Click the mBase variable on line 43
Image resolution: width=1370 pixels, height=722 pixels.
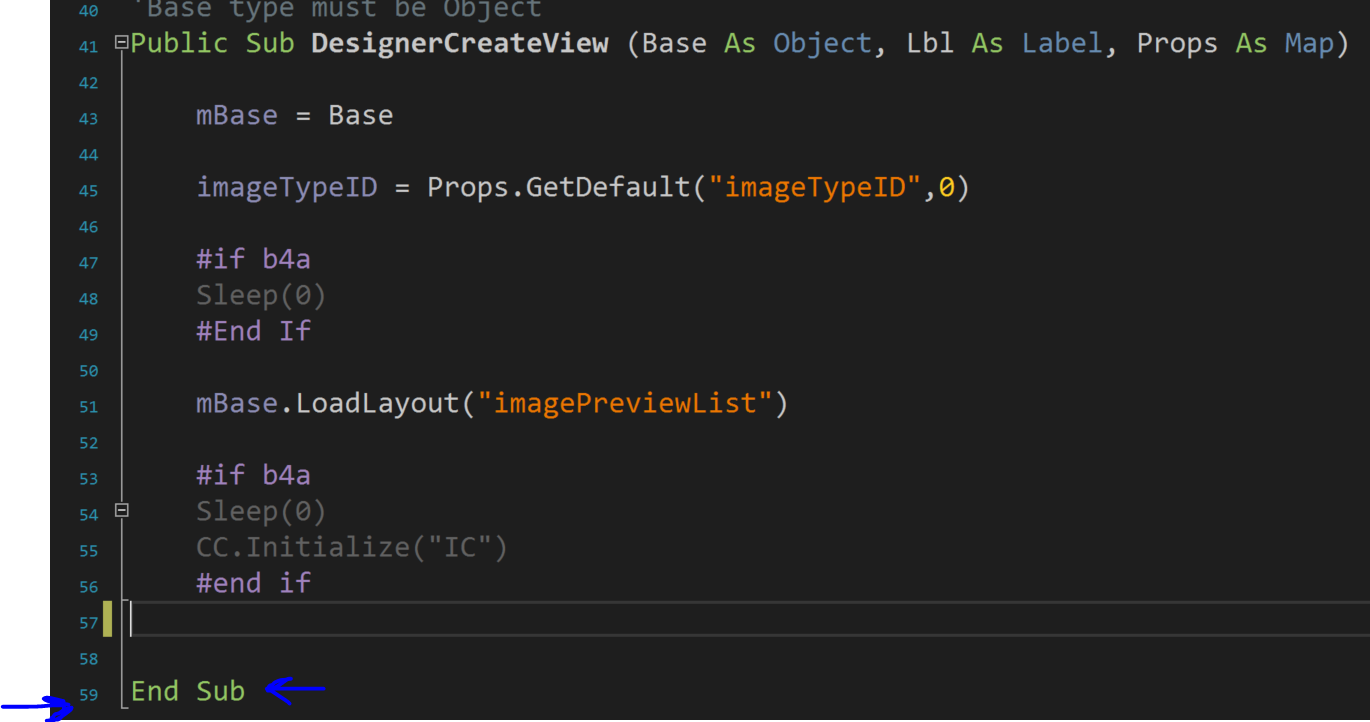pyautogui.click(x=236, y=115)
